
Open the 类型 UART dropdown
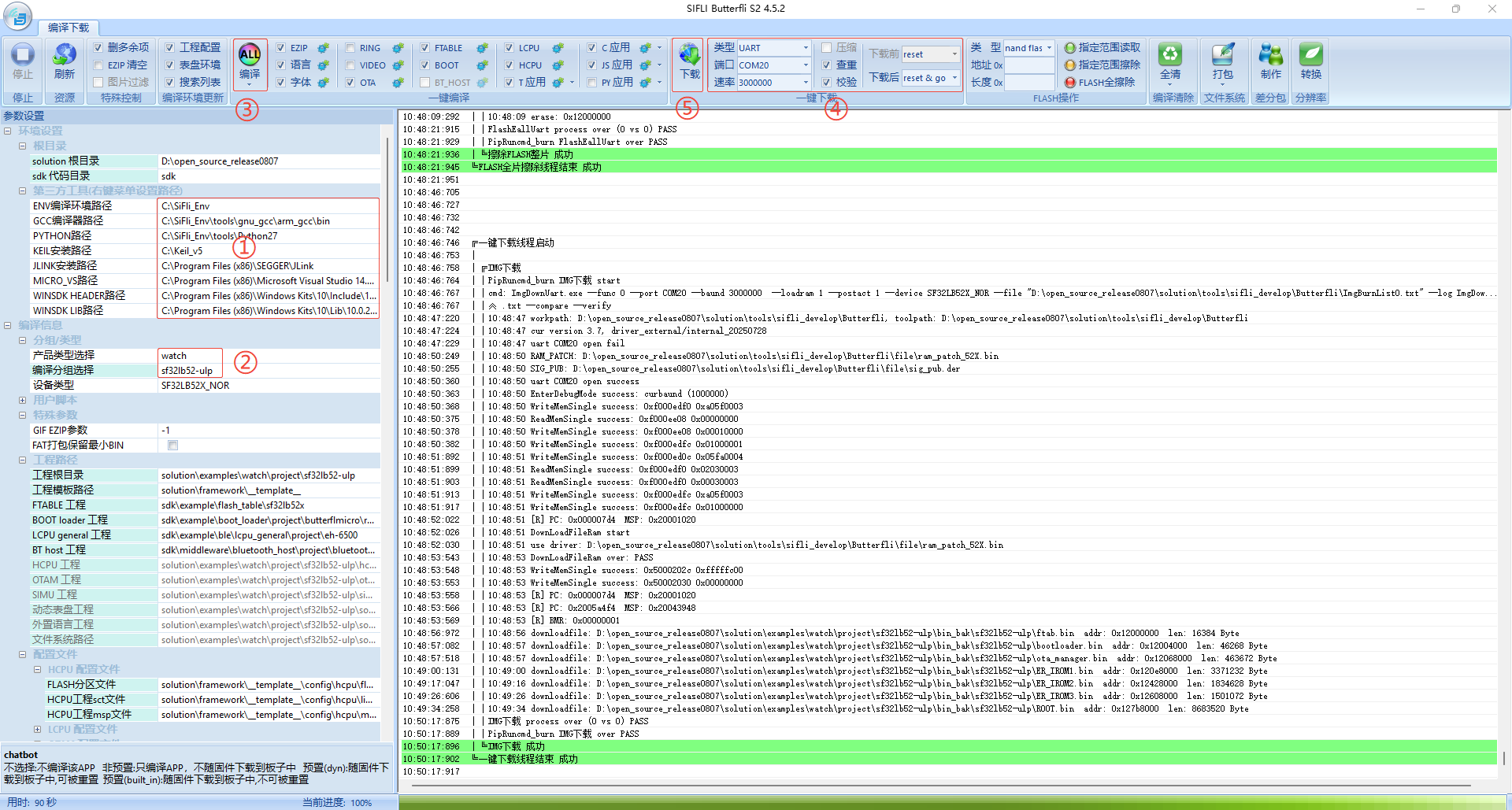[805, 48]
